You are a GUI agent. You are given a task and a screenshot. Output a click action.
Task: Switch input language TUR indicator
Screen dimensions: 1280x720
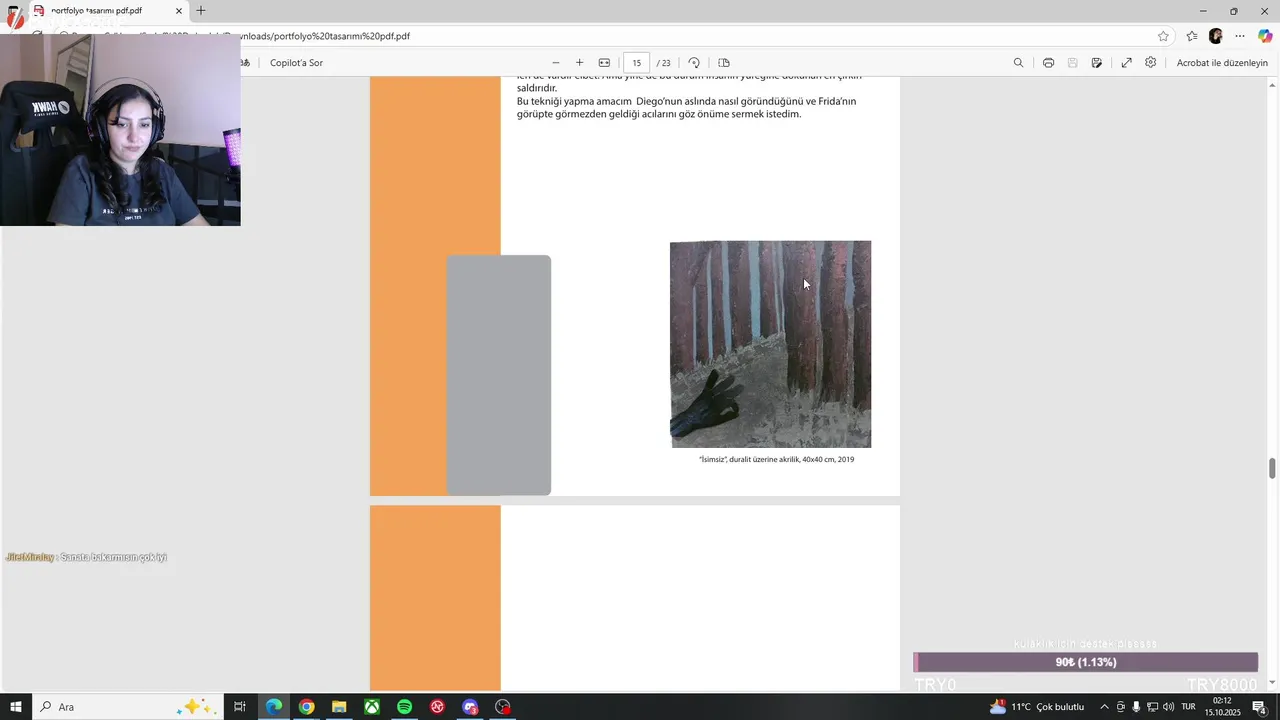(x=1188, y=707)
